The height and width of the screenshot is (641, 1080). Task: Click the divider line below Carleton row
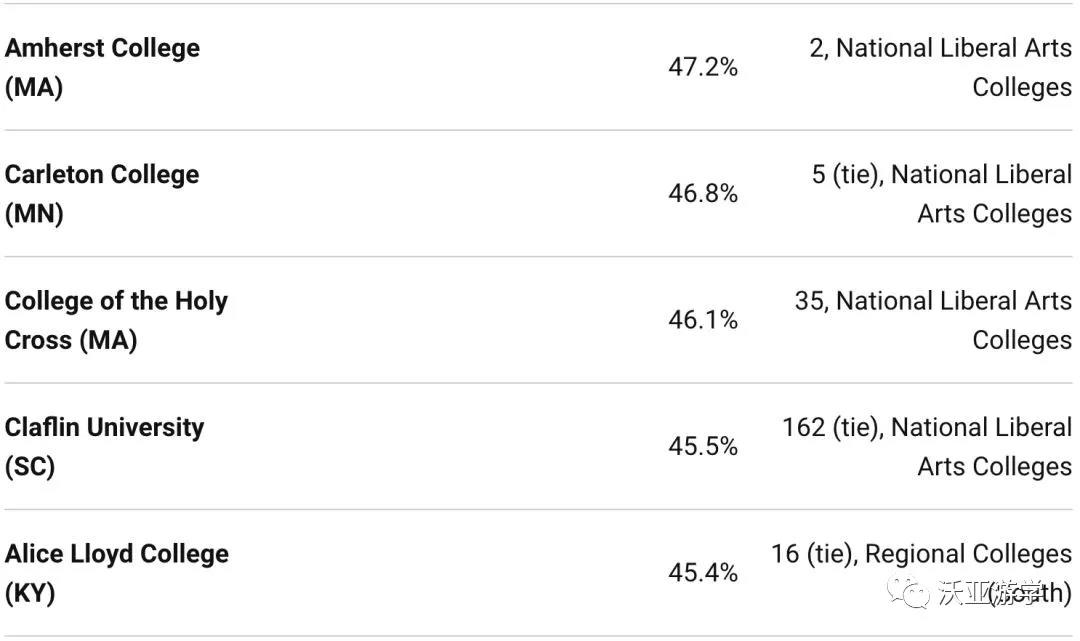click(539, 257)
